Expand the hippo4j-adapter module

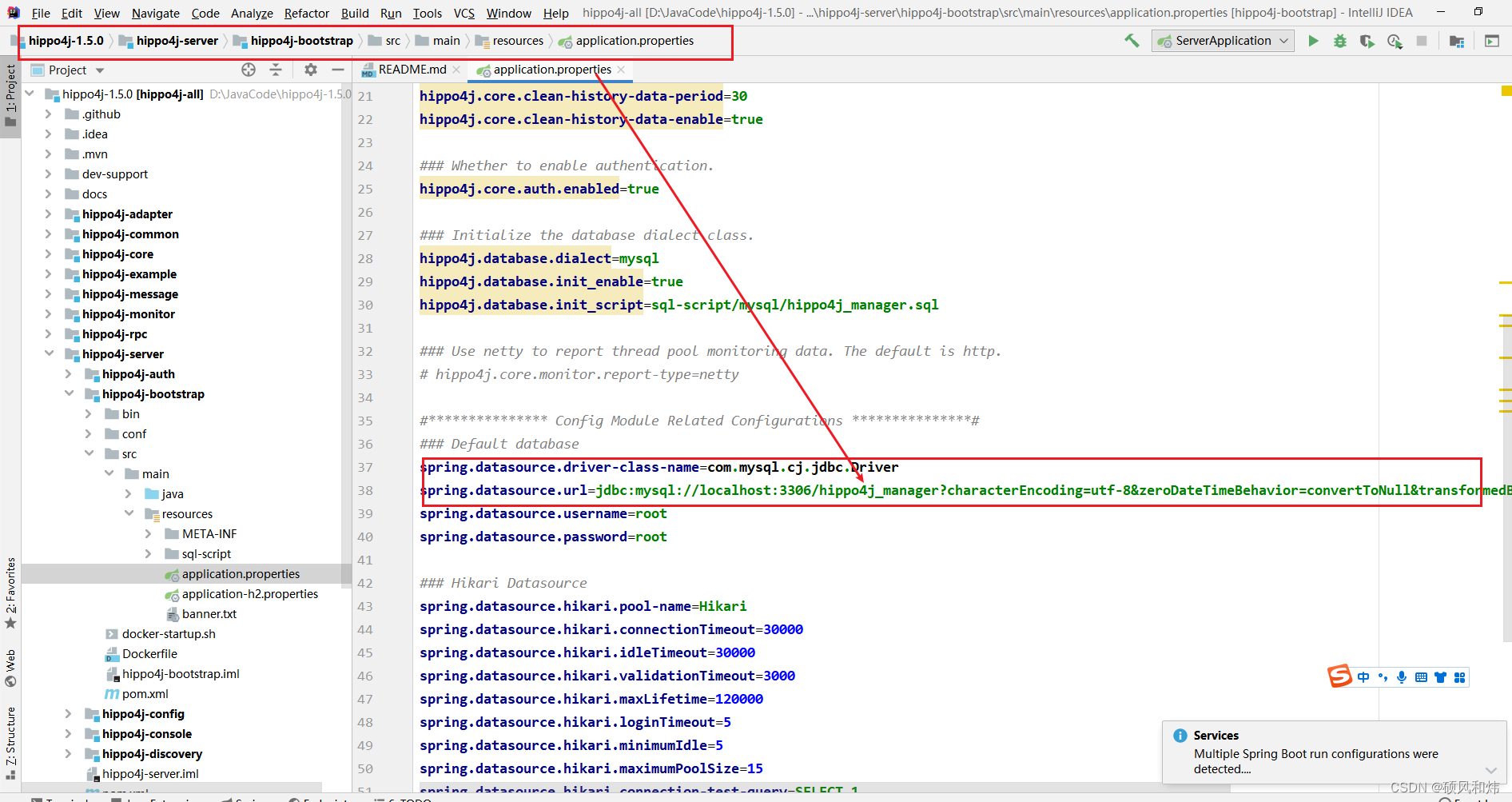tap(49, 213)
